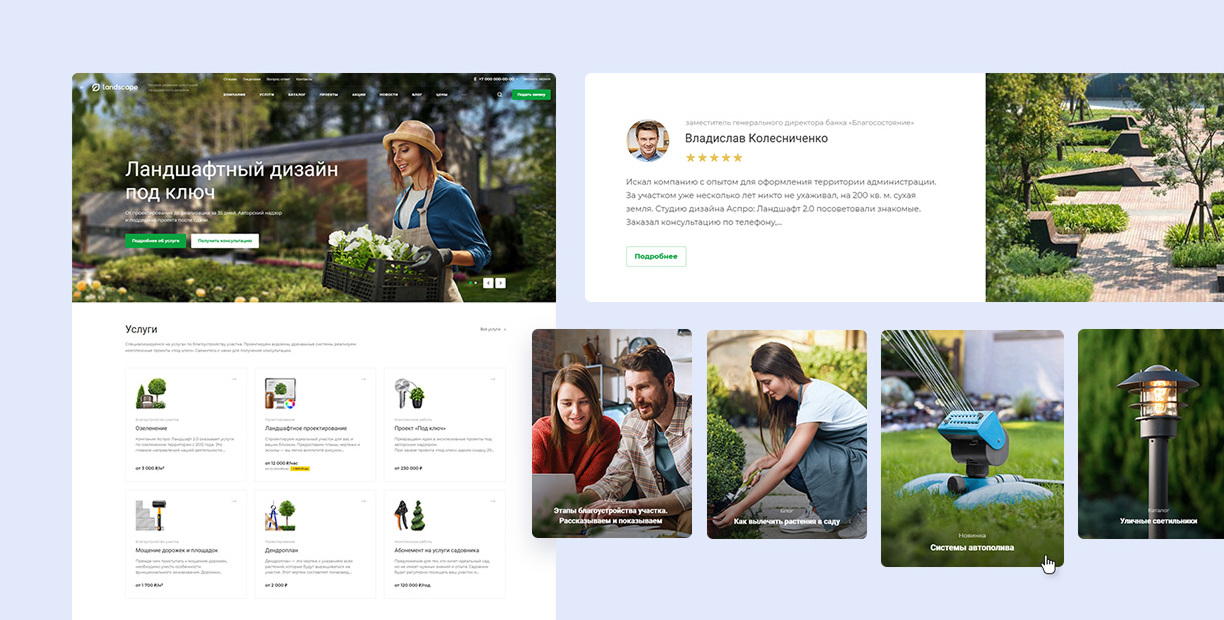Click the keys icon for Проект «Под ключ»
Image resolution: width=1224 pixels, height=620 pixels.
coord(410,392)
